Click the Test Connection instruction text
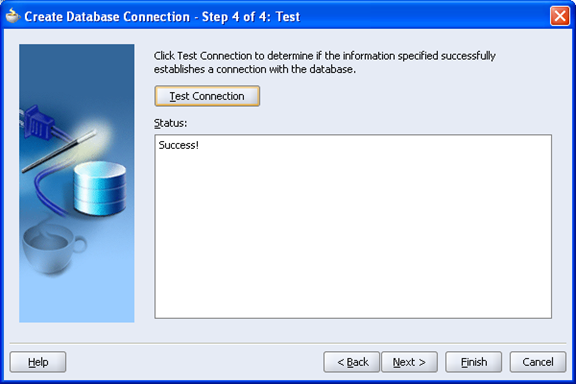 tap(325, 62)
